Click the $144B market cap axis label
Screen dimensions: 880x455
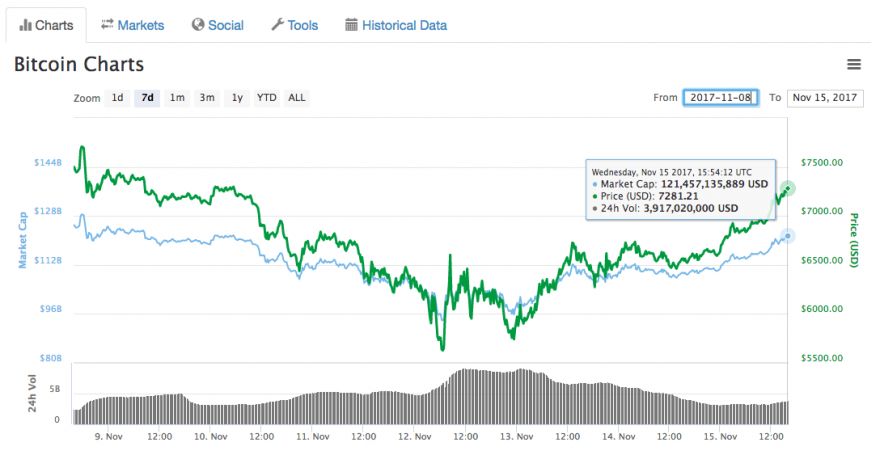tap(48, 163)
